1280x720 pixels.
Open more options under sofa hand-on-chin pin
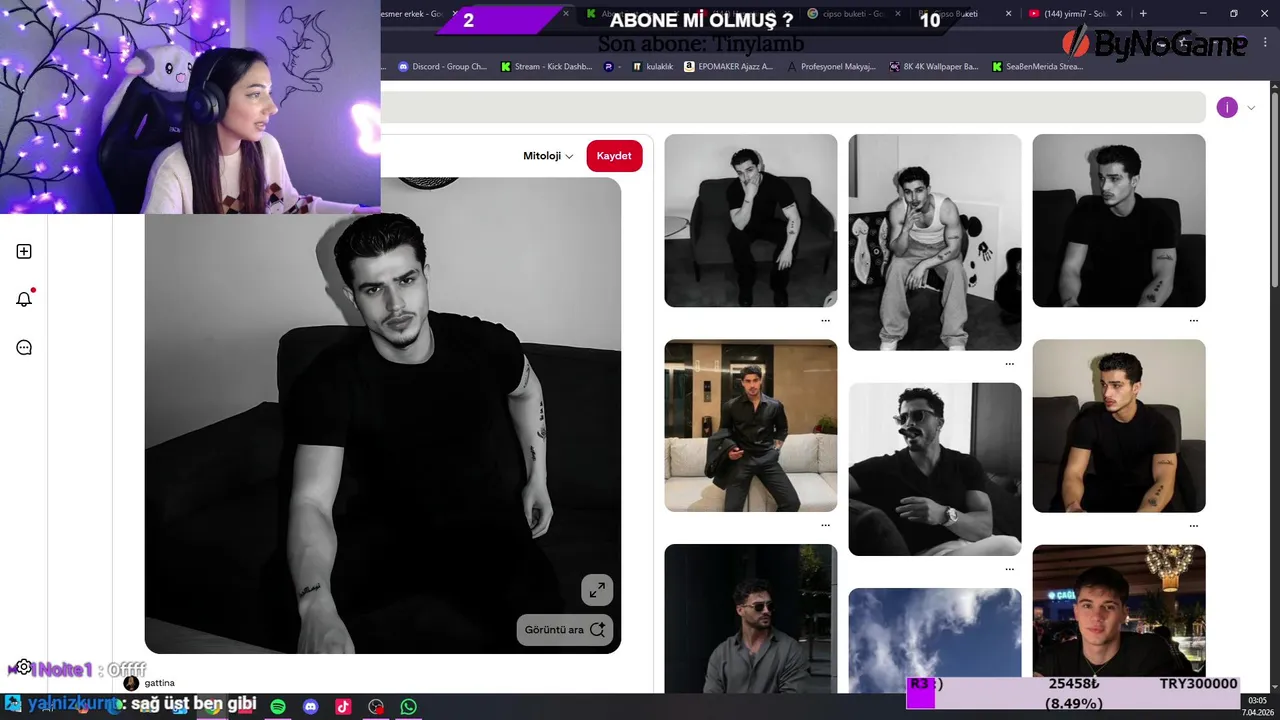point(825,321)
